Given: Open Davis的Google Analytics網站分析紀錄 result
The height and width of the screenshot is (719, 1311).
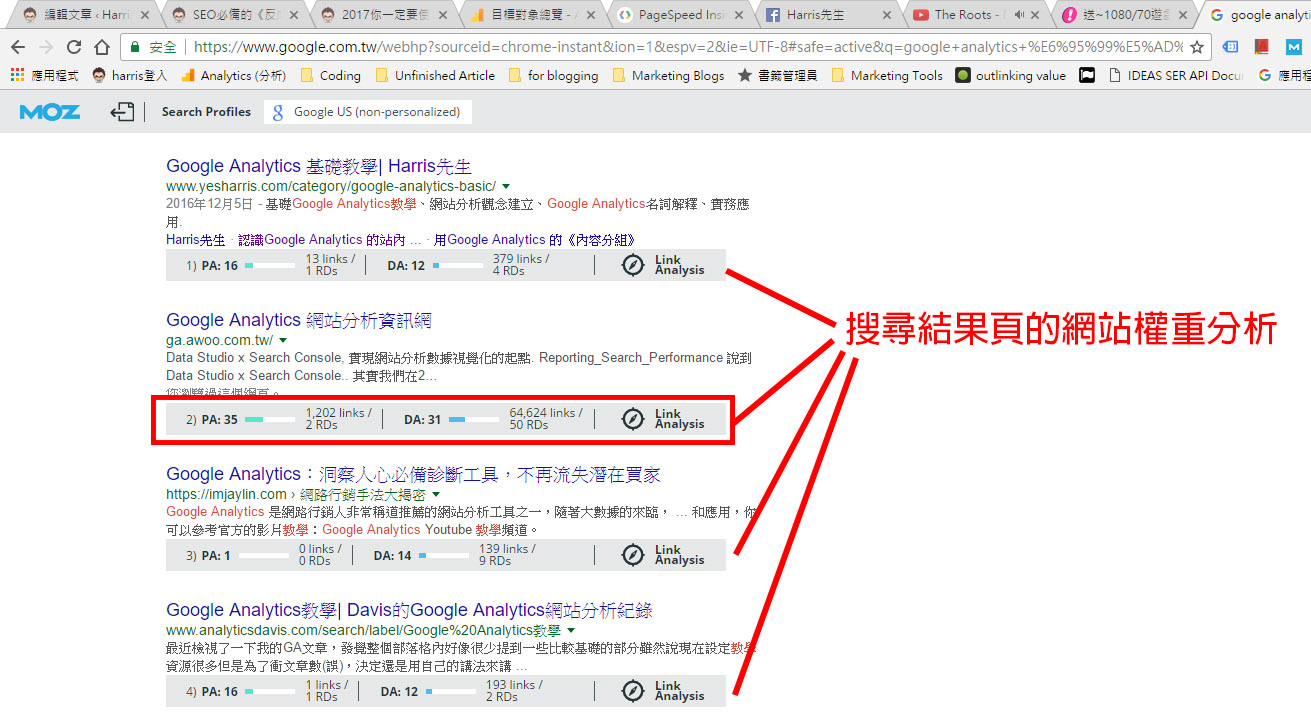Looking at the screenshot, I should [409, 610].
